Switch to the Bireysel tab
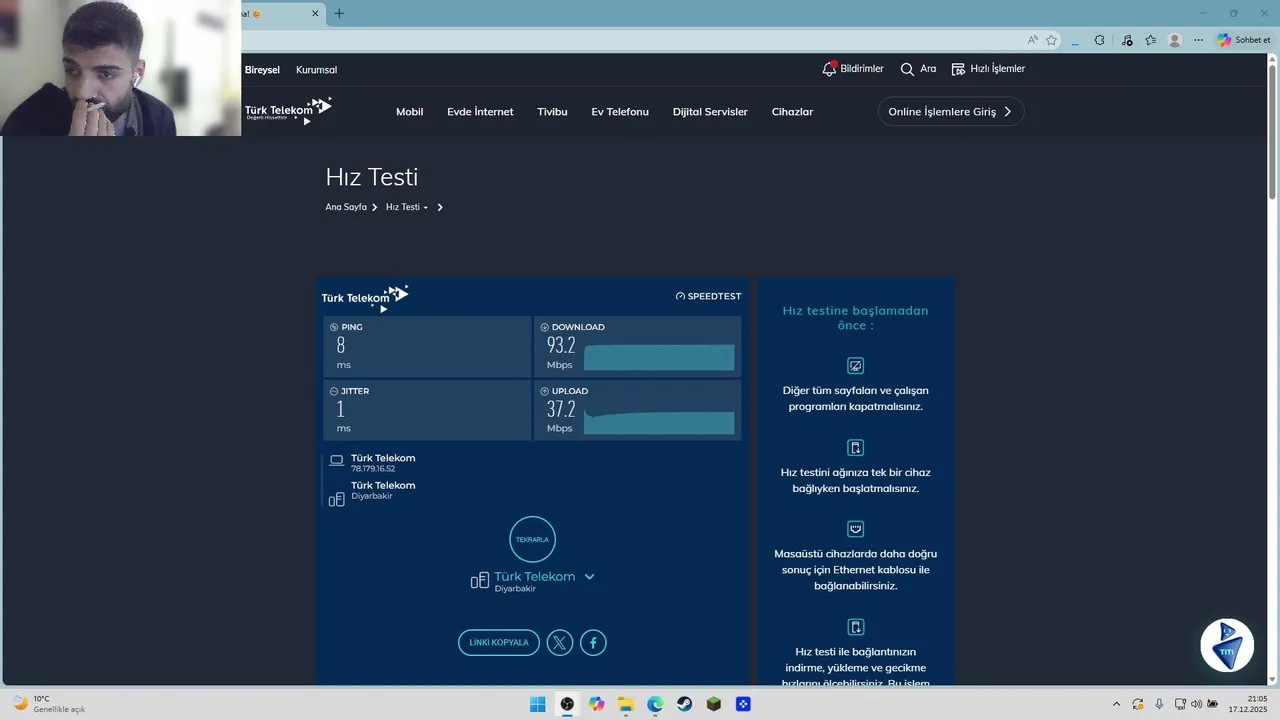1280x720 pixels. (x=262, y=70)
